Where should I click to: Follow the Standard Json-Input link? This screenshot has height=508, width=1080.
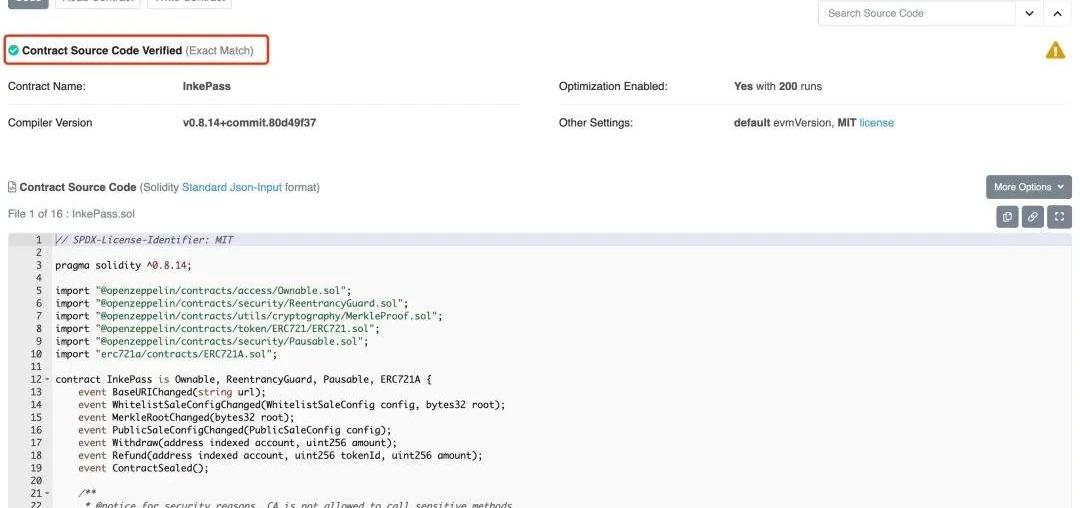[x=231, y=187]
